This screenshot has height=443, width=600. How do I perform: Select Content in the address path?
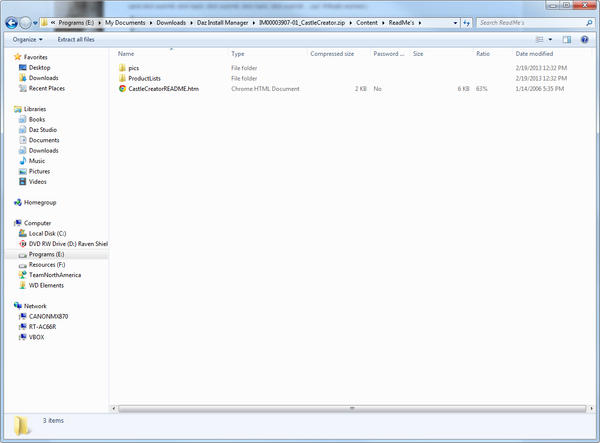(x=367, y=23)
